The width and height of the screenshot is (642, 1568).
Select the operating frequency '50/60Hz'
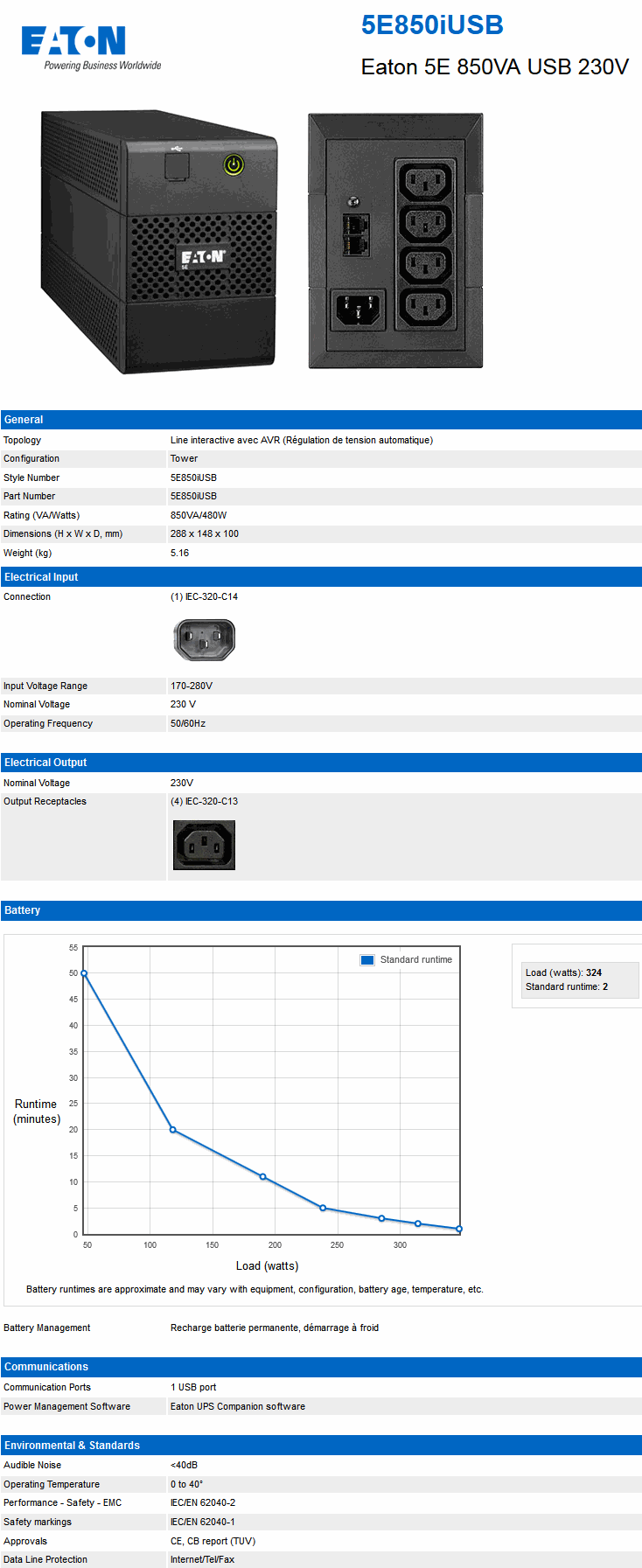pos(188,723)
